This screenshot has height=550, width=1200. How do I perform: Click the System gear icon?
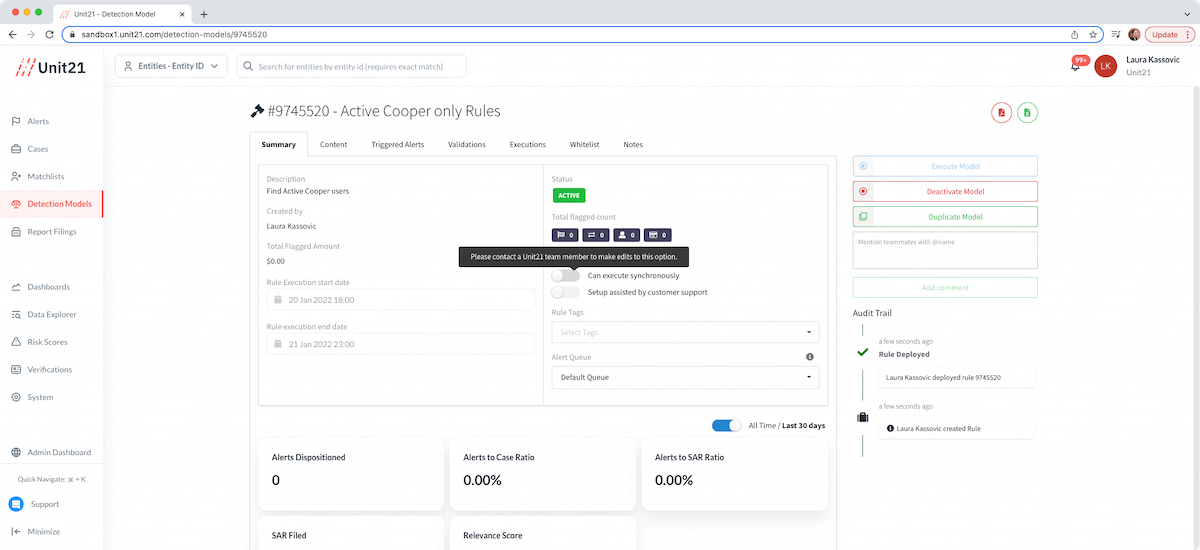click(x=16, y=397)
